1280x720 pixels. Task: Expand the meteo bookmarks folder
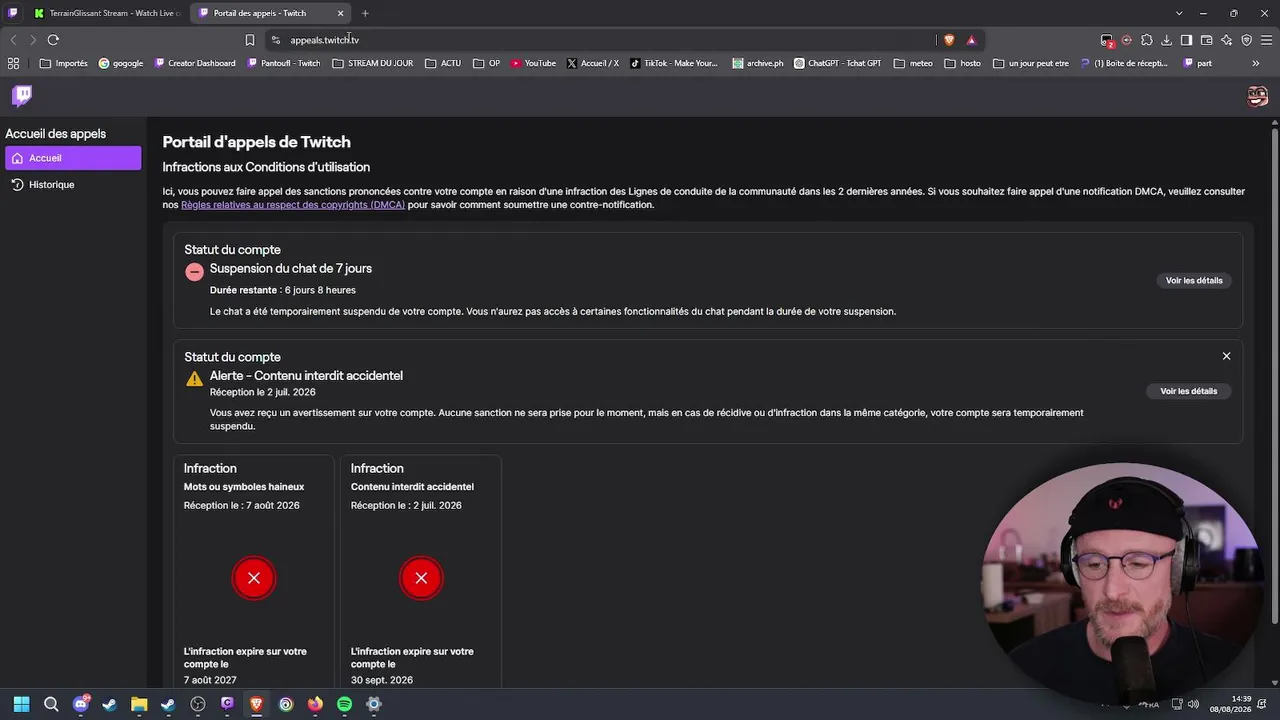coord(913,63)
